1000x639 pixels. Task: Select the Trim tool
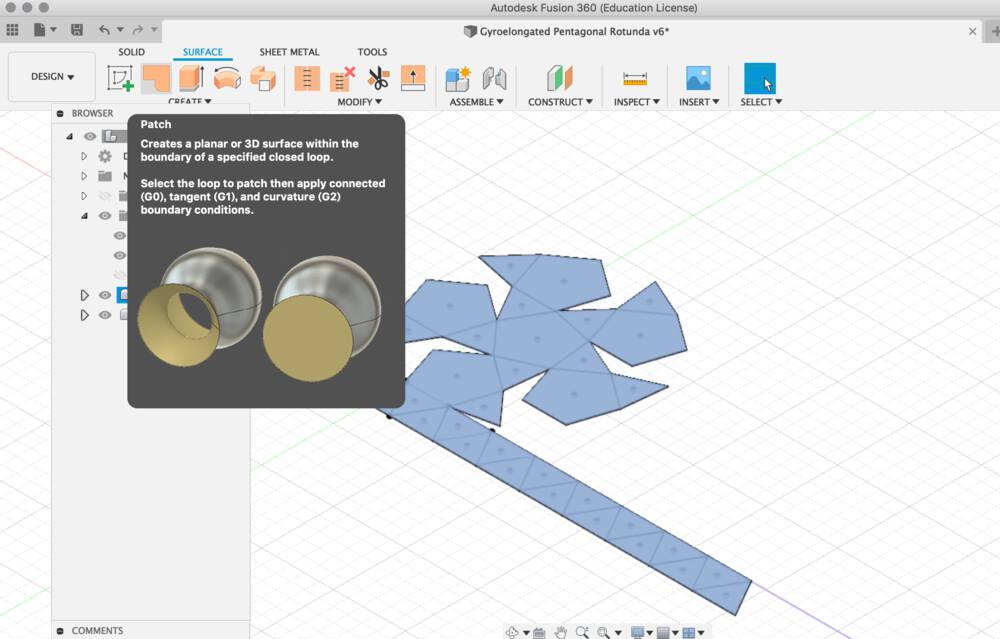point(377,78)
